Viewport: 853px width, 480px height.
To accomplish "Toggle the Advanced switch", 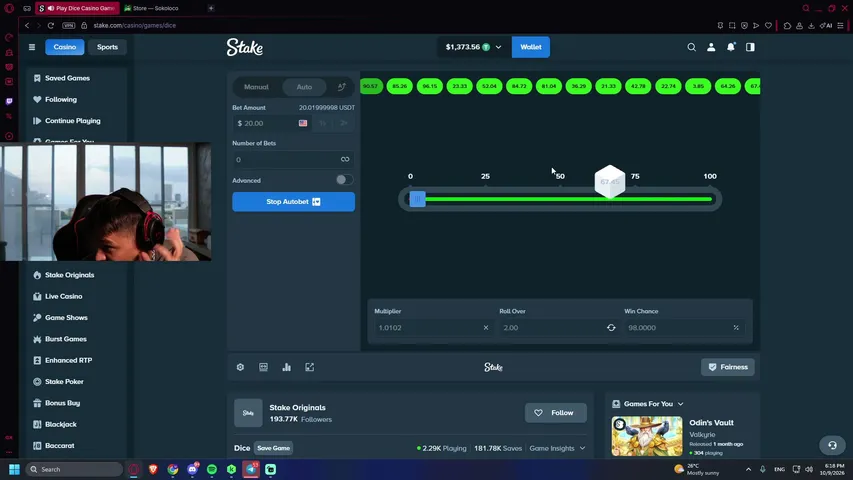I will click(344, 180).
